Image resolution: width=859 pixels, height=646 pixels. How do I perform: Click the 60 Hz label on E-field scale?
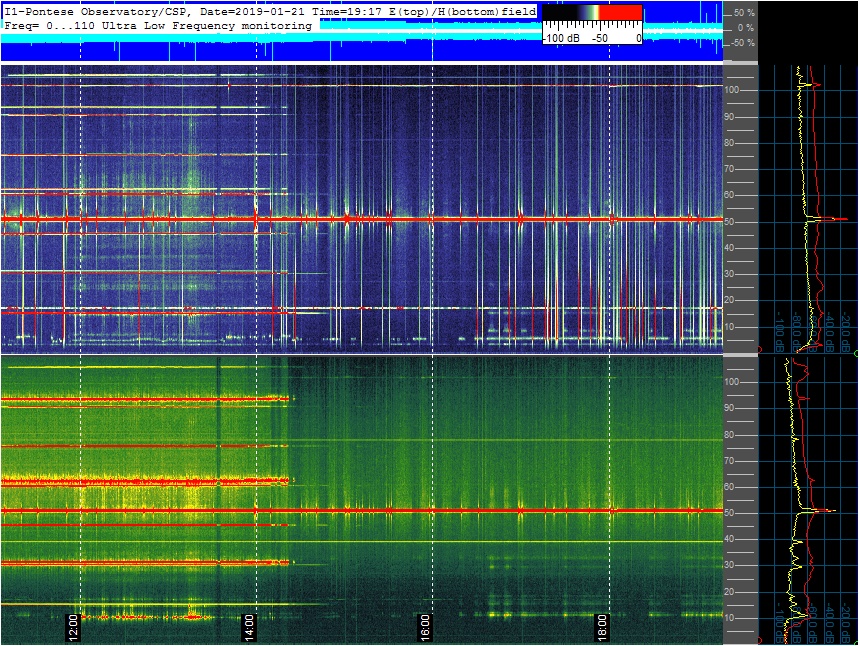tap(729, 195)
